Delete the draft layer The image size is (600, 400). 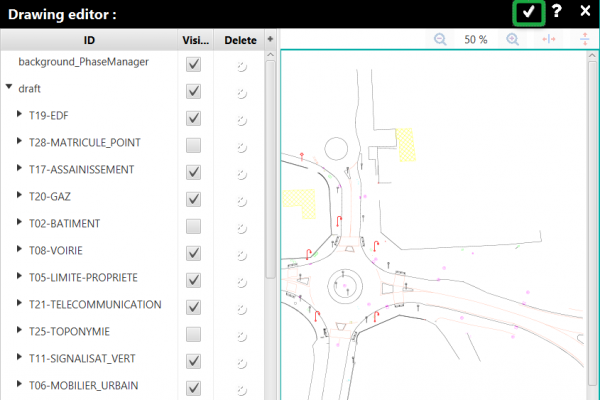point(241,93)
